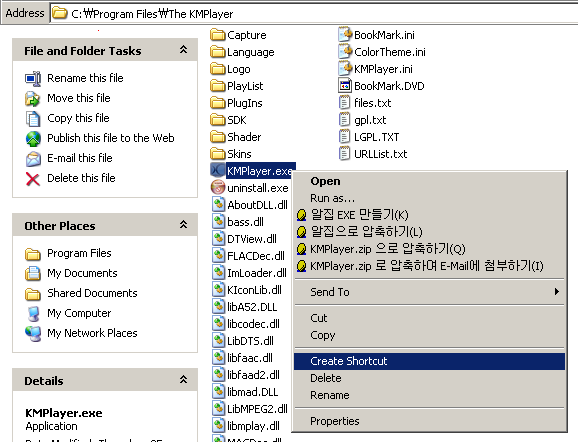
Task: Choose the compress and attach to E-Mail(I) entry
Action: pos(429,266)
